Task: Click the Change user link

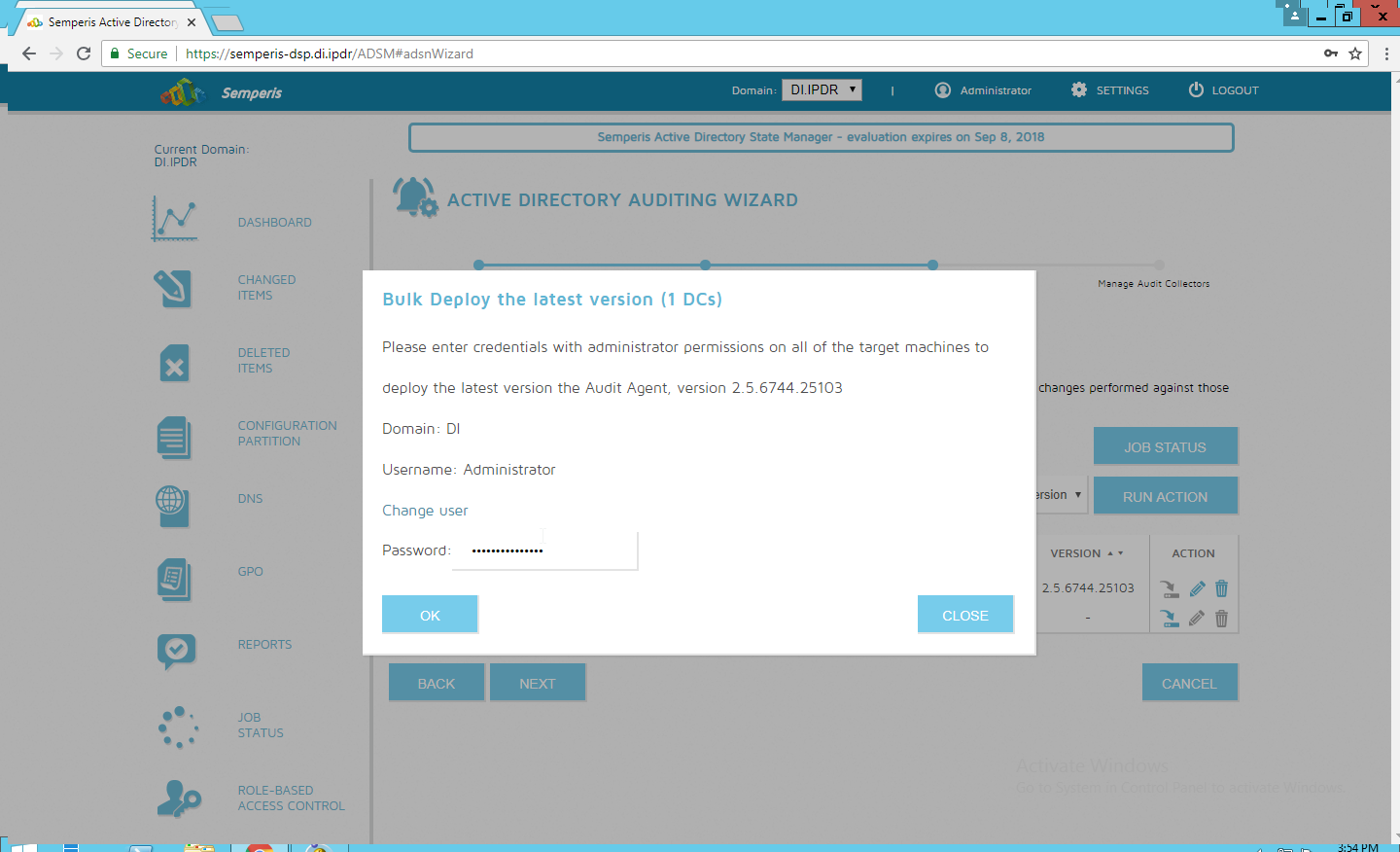Action: click(x=425, y=511)
